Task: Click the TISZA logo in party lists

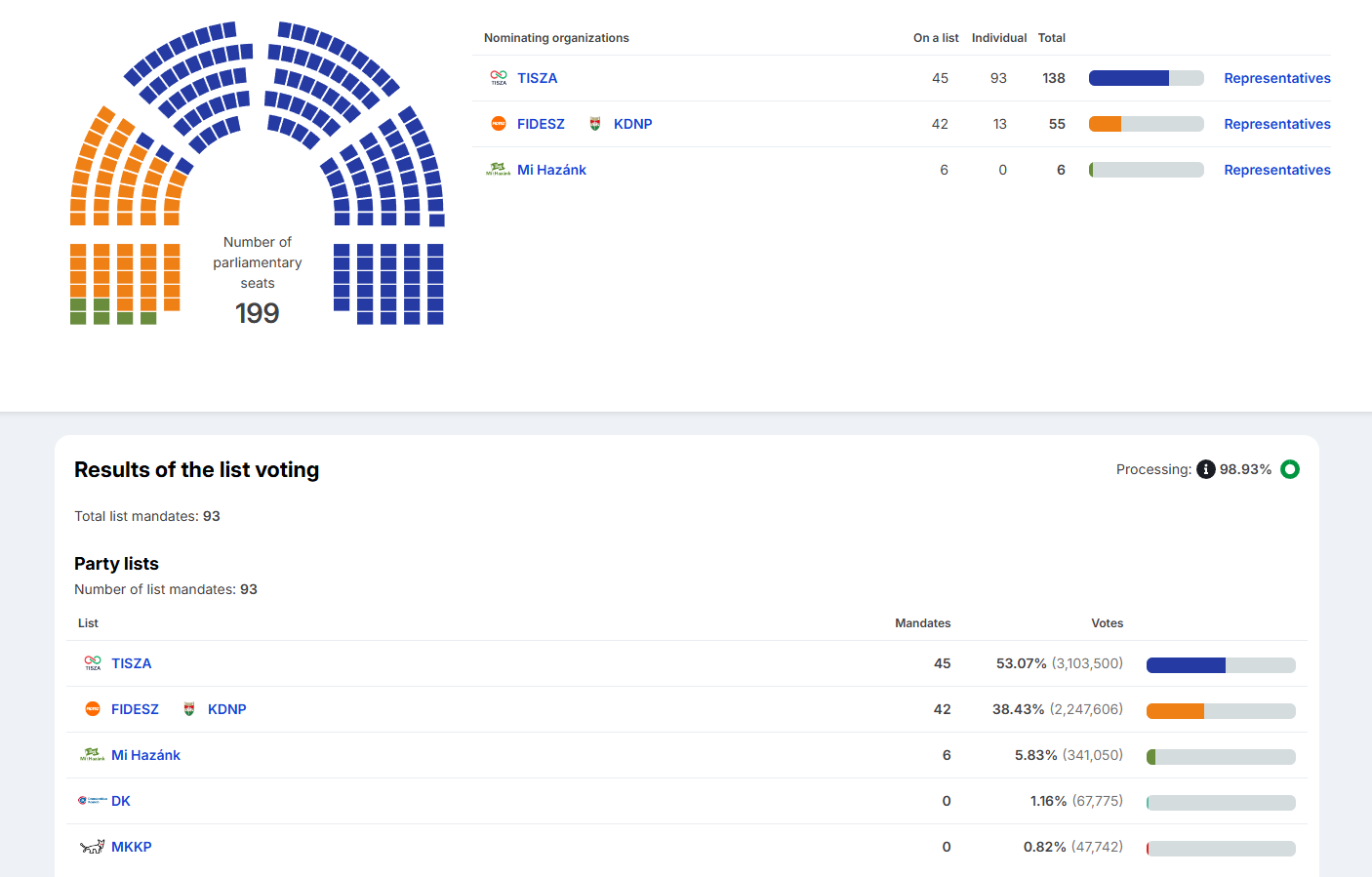Action: coord(93,663)
